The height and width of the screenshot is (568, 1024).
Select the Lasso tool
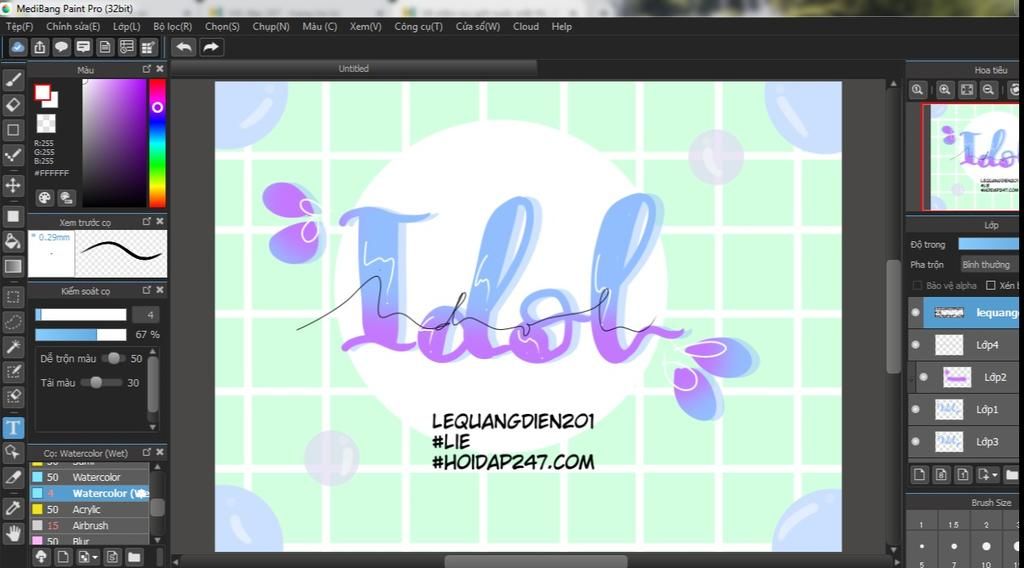coord(13,322)
